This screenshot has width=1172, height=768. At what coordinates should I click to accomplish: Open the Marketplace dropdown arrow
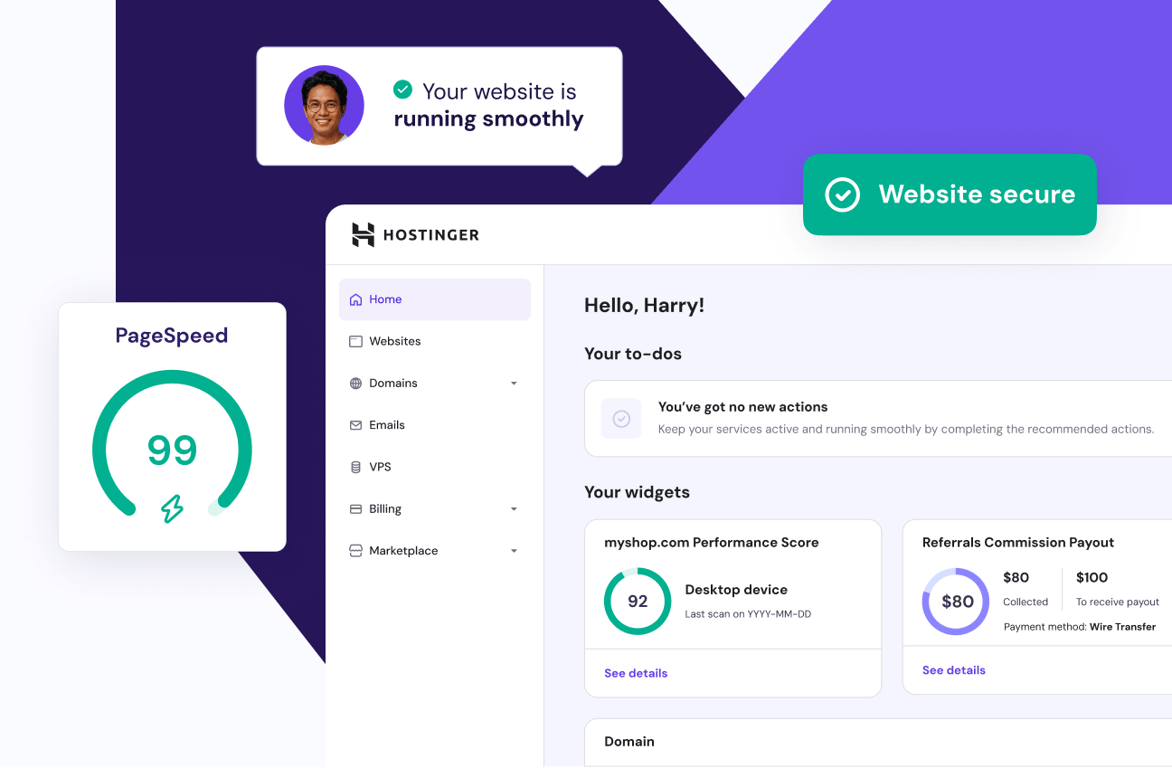[x=514, y=550]
